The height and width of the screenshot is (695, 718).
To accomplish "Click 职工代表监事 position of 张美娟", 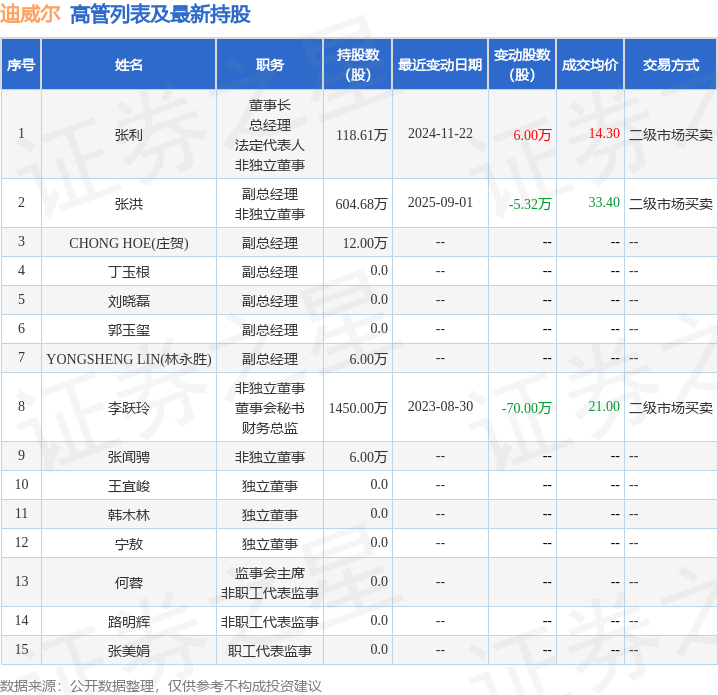I will click(x=270, y=651).
